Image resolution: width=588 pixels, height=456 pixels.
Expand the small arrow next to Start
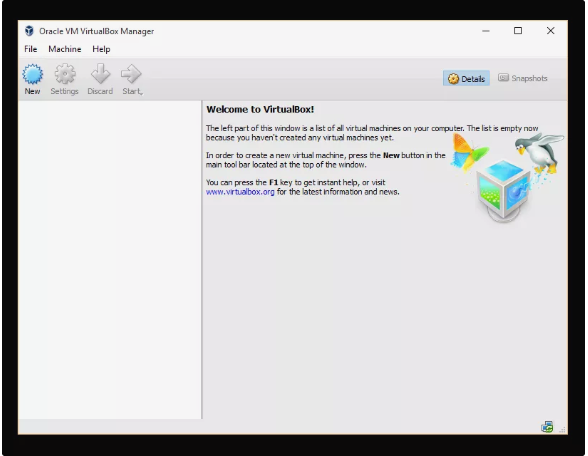tap(142, 93)
